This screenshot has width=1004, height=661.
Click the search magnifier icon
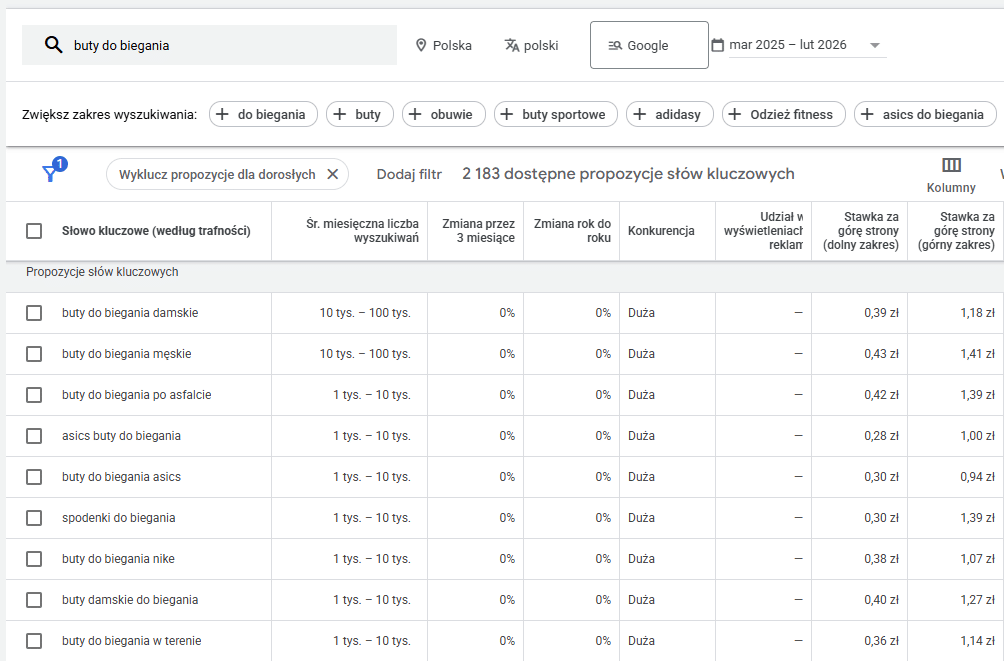point(54,45)
